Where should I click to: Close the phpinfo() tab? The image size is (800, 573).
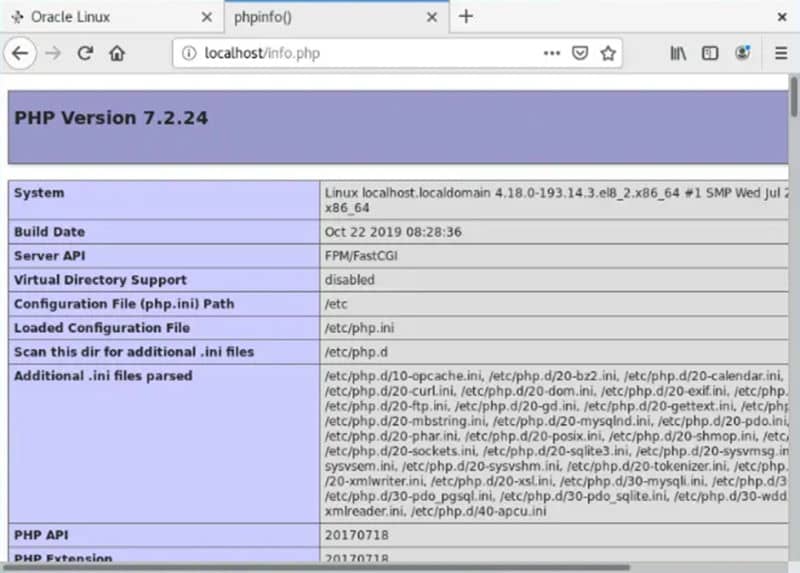tap(432, 17)
